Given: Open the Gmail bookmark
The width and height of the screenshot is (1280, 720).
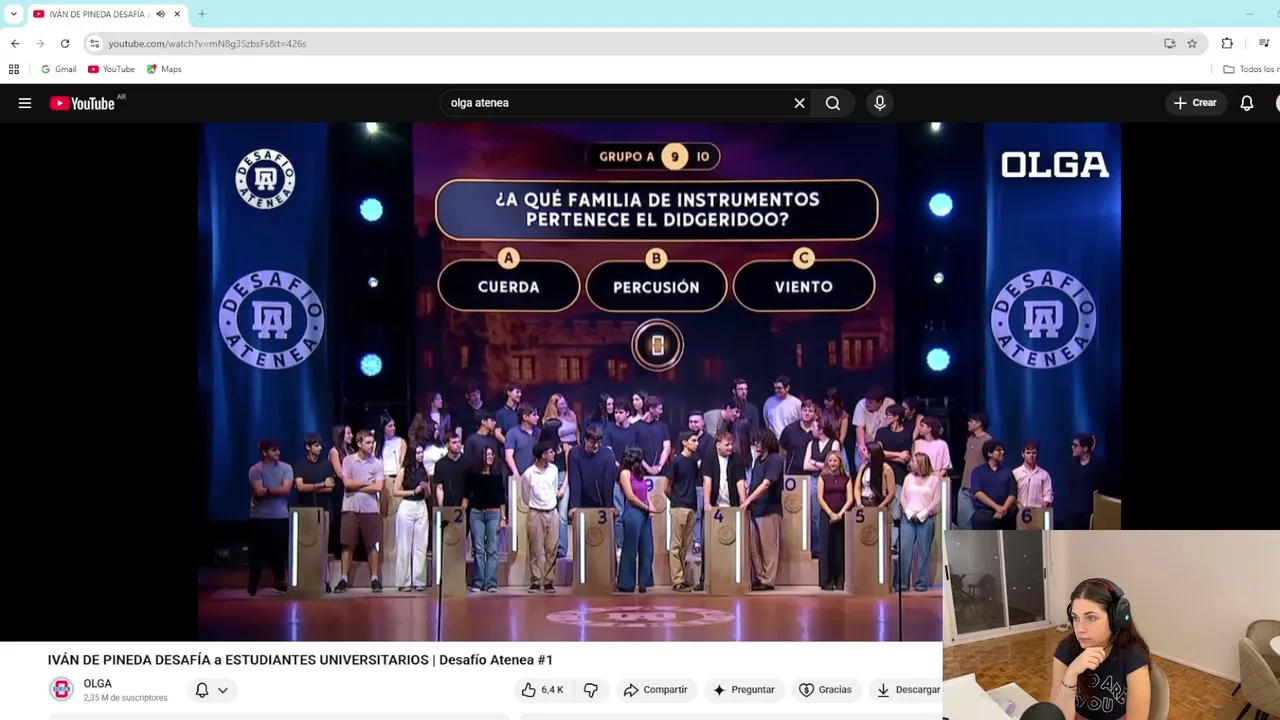Looking at the screenshot, I should tap(58, 69).
